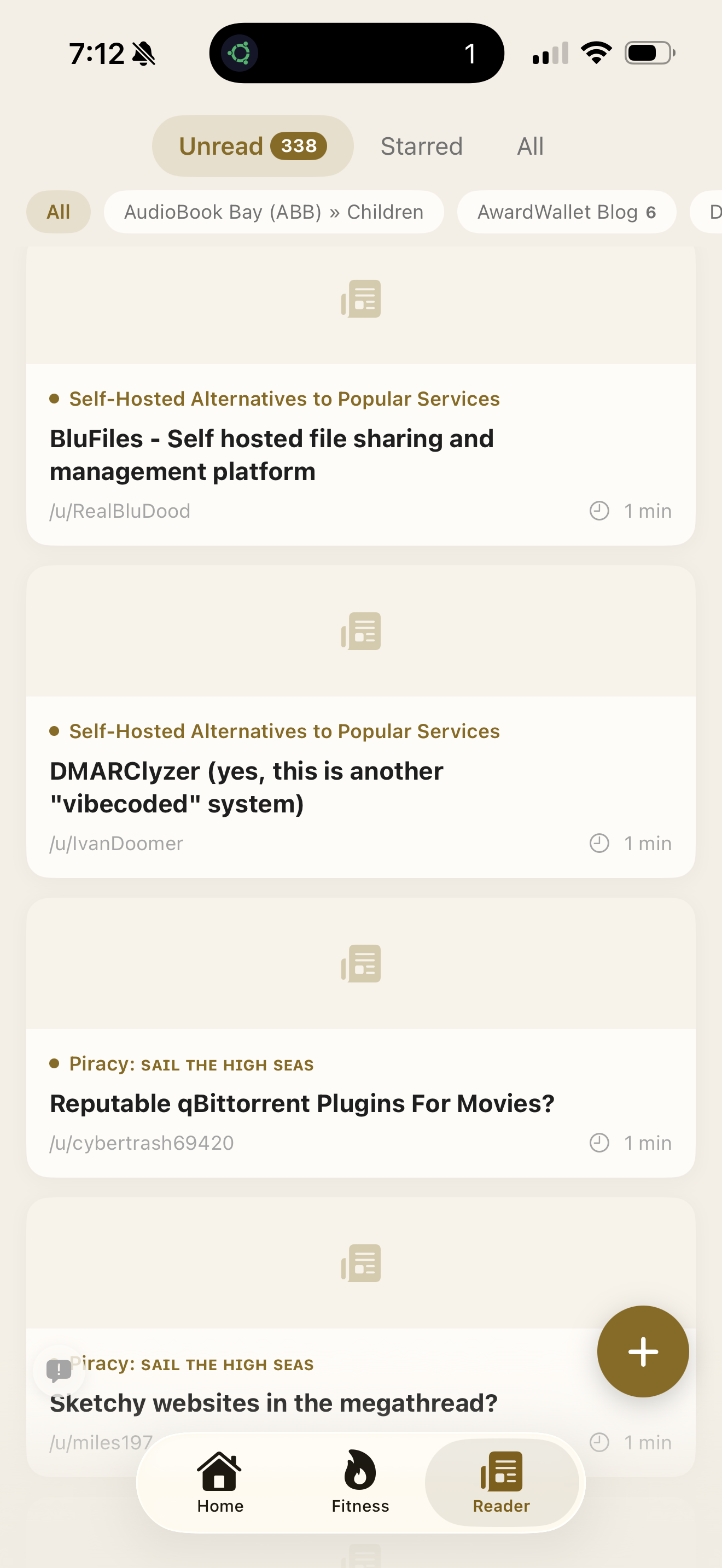Open Reputable qBittorrent Plugins For Movies post
The image size is (722, 1568).
pos(302,1104)
